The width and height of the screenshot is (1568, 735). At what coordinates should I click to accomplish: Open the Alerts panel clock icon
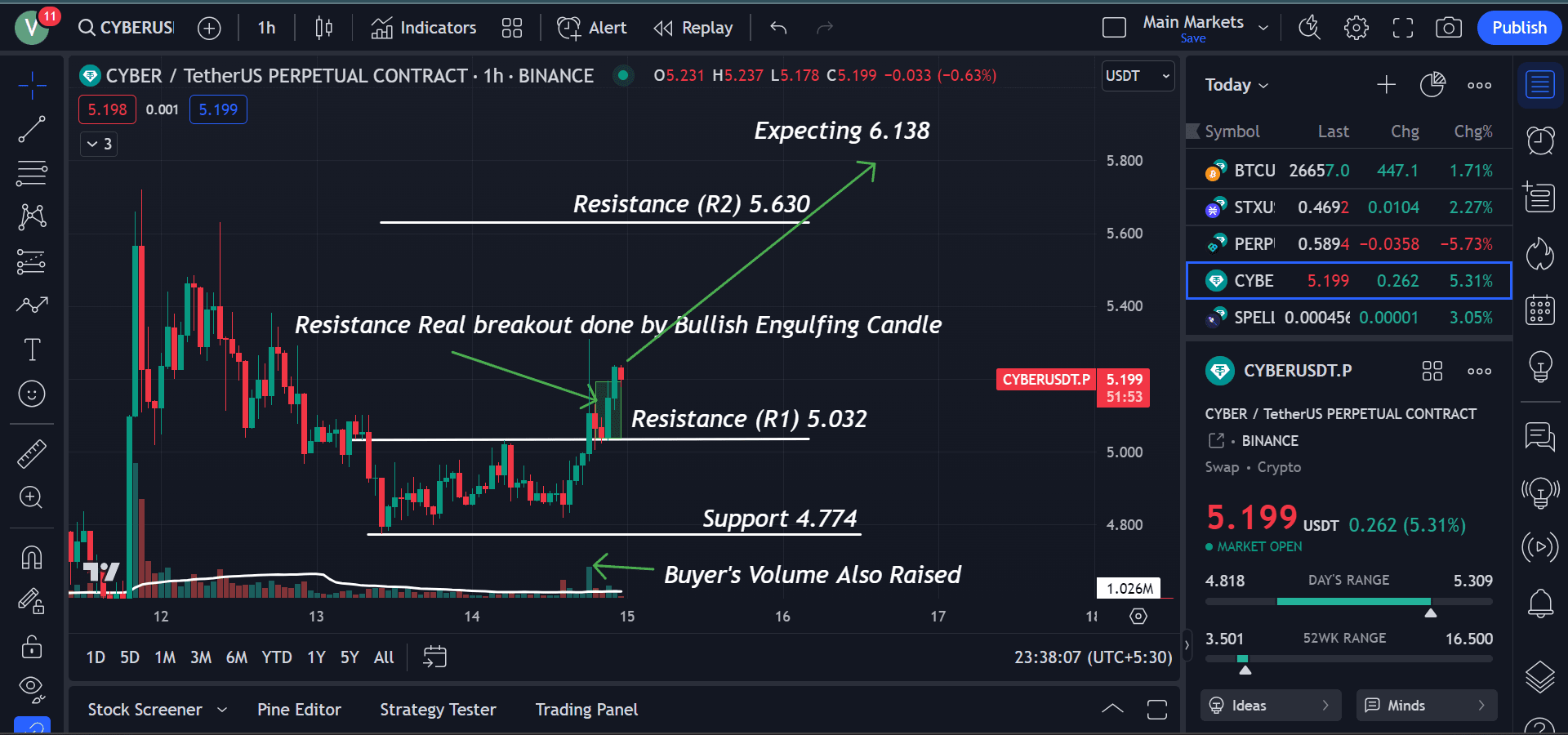[1540, 140]
